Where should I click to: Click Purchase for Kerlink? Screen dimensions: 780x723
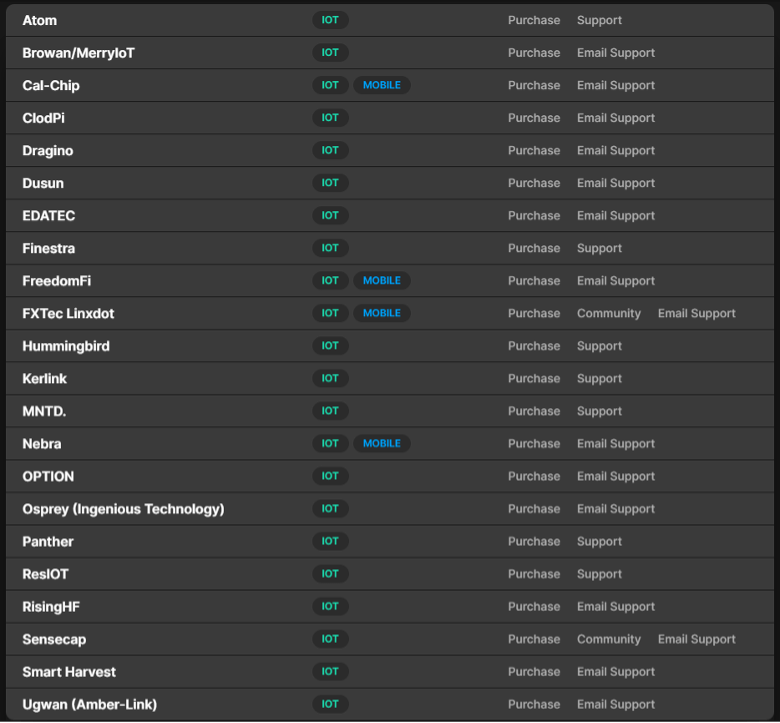point(534,379)
